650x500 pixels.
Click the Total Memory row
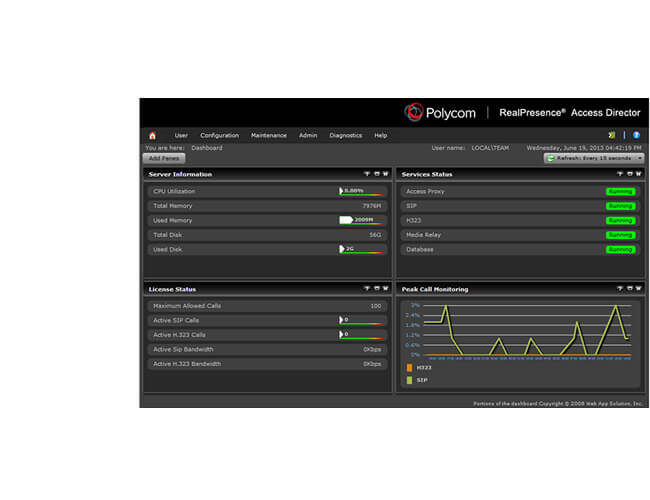267,206
